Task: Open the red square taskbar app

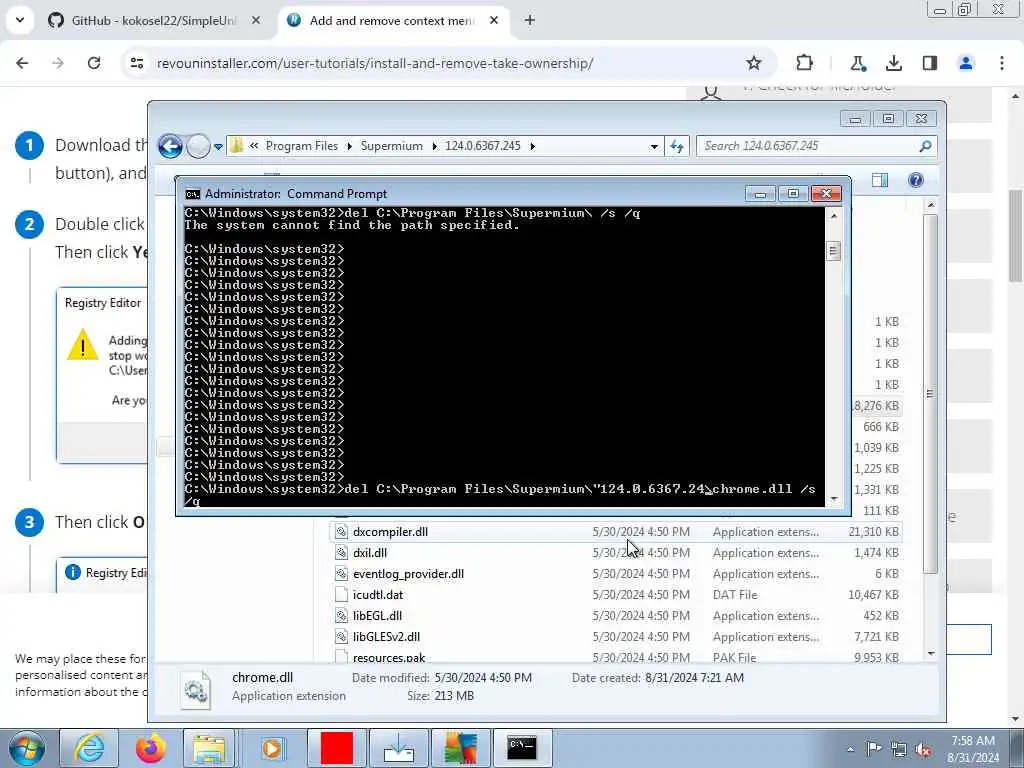Action: click(336, 748)
